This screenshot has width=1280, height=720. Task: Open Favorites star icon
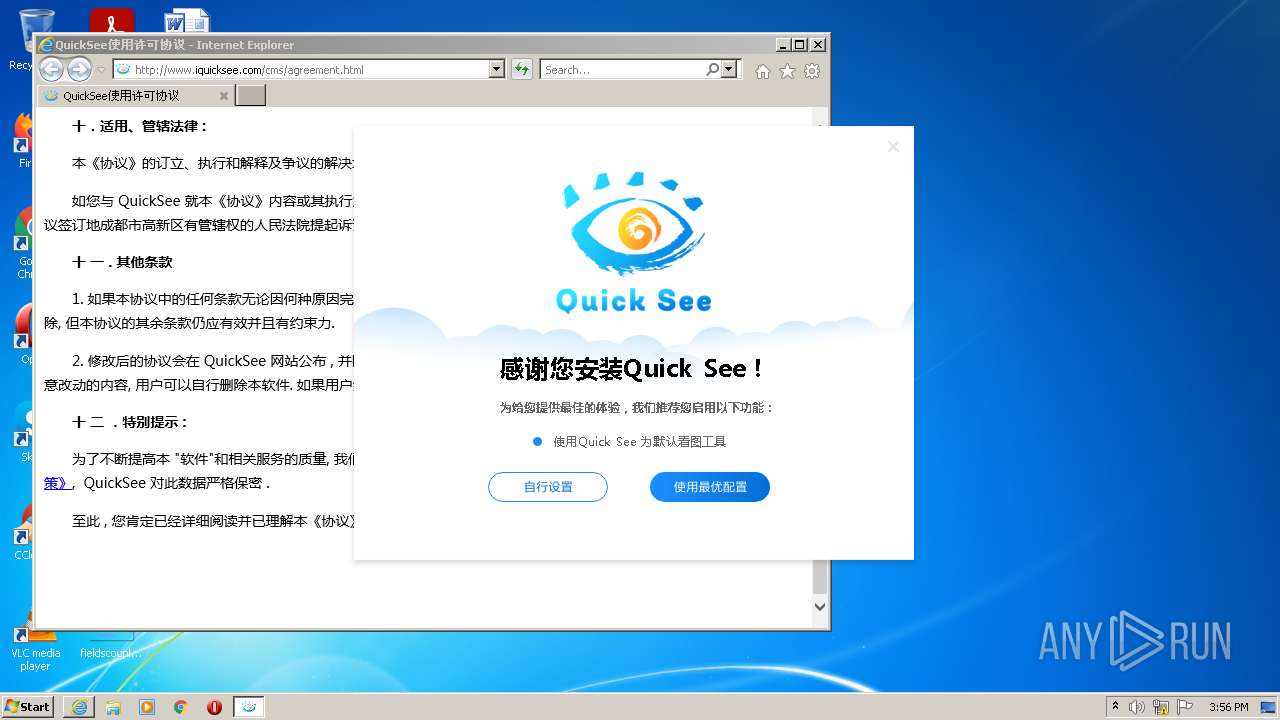[x=787, y=71]
